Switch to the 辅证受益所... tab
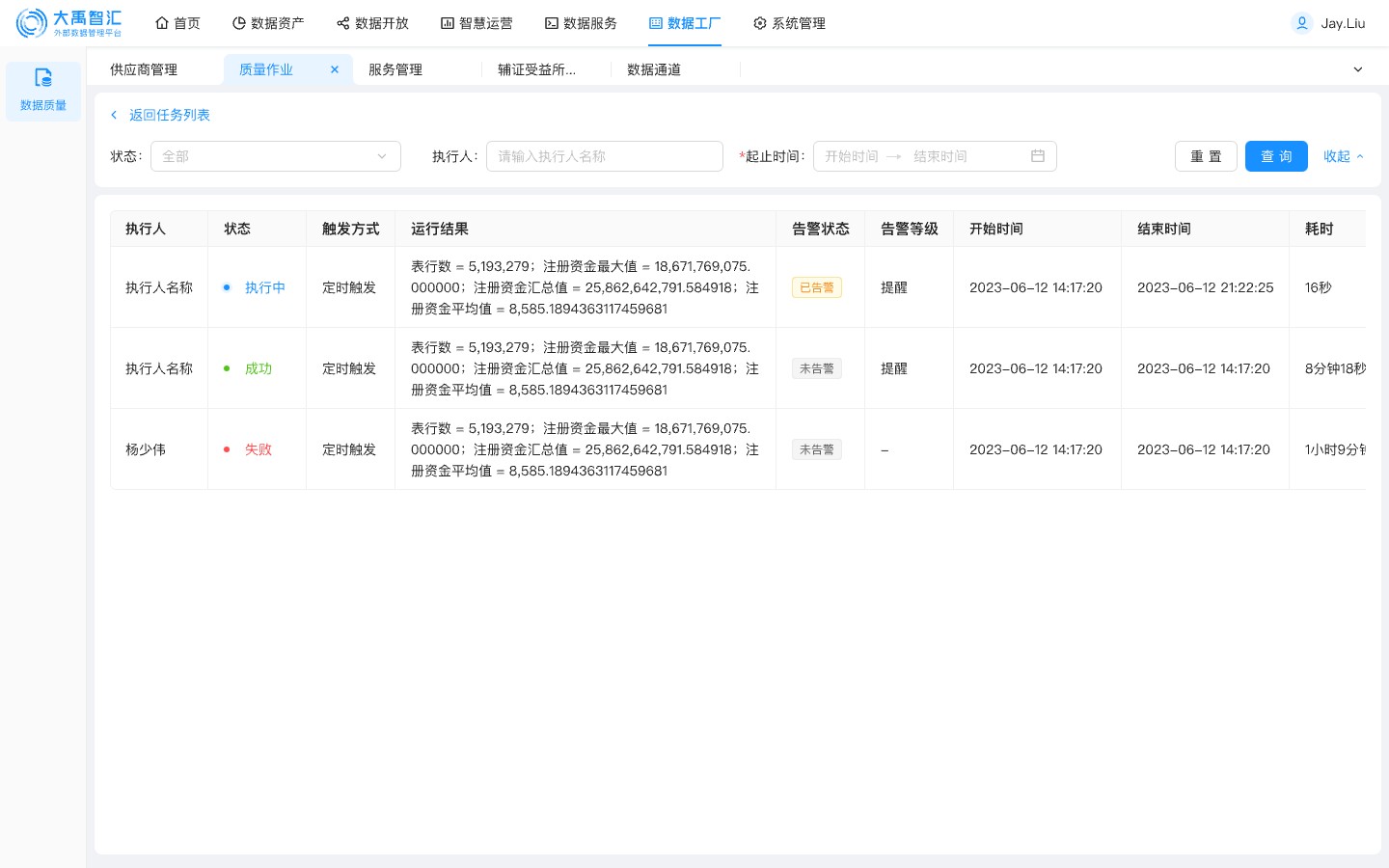The width and height of the screenshot is (1389, 868). [x=536, y=69]
